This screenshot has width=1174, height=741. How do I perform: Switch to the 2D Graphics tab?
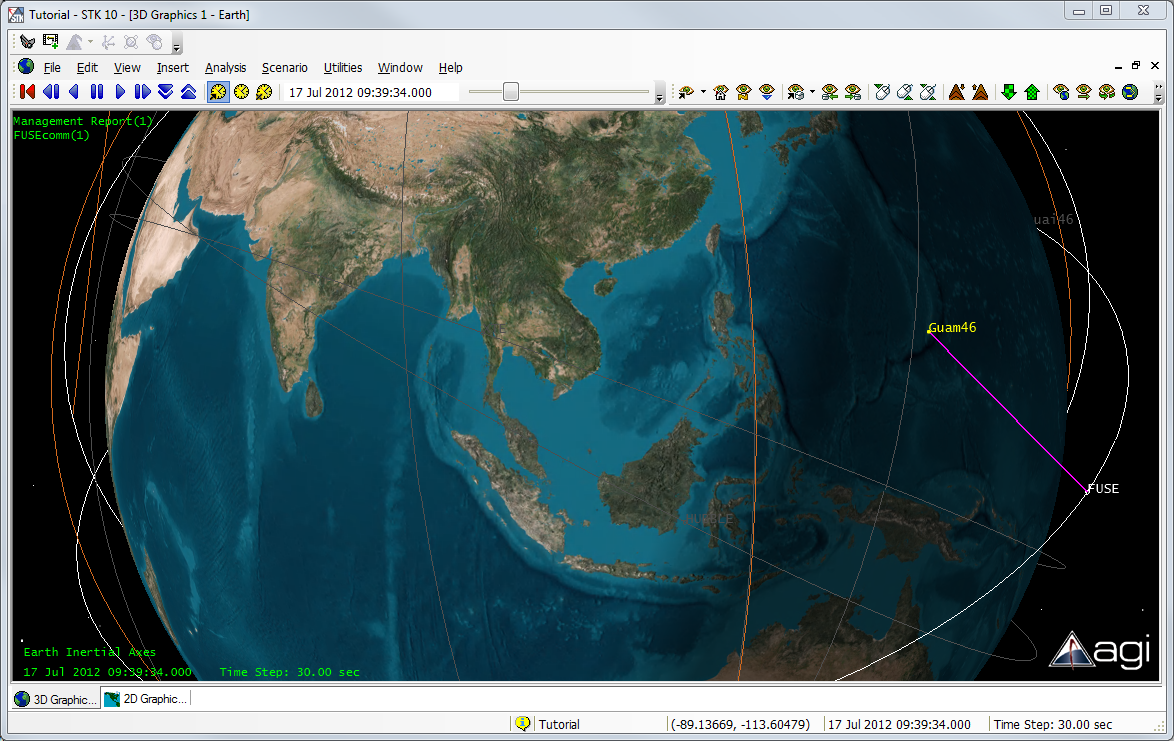pyautogui.click(x=146, y=699)
